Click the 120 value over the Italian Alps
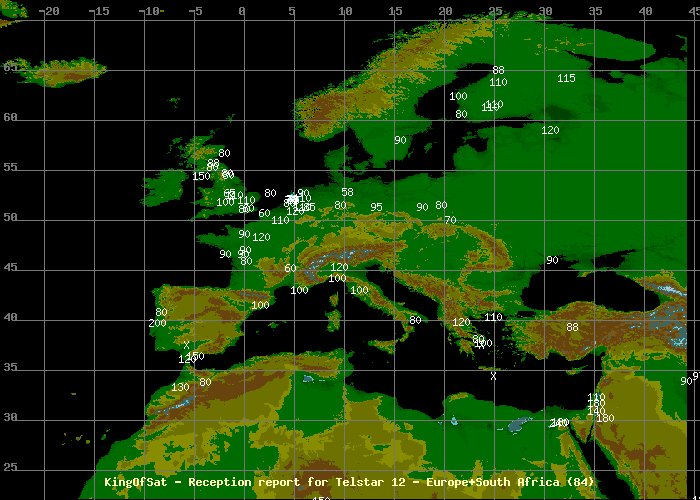The height and width of the screenshot is (500, 700). [x=339, y=267]
